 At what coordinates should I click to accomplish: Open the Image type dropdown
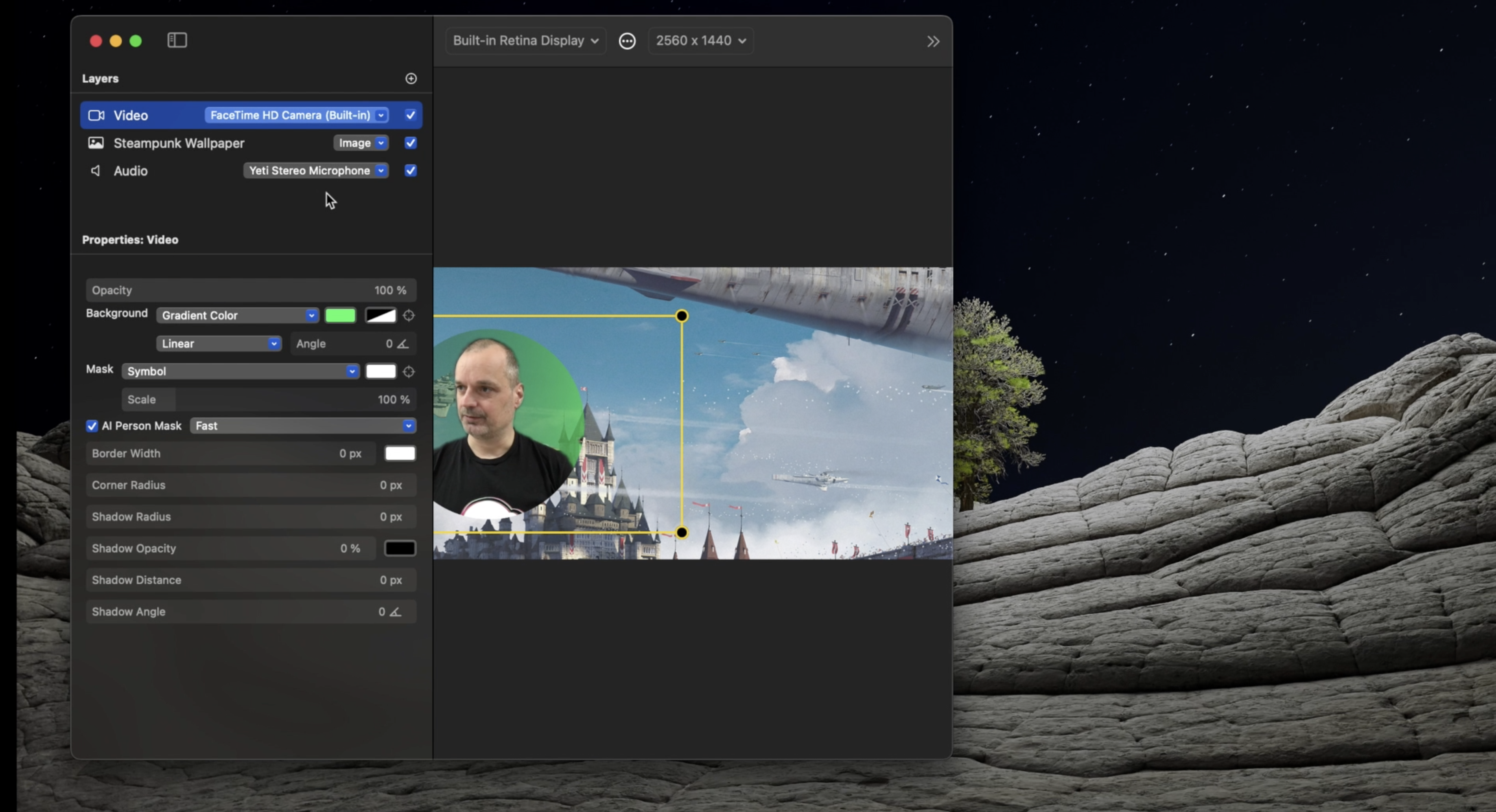click(x=361, y=143)
